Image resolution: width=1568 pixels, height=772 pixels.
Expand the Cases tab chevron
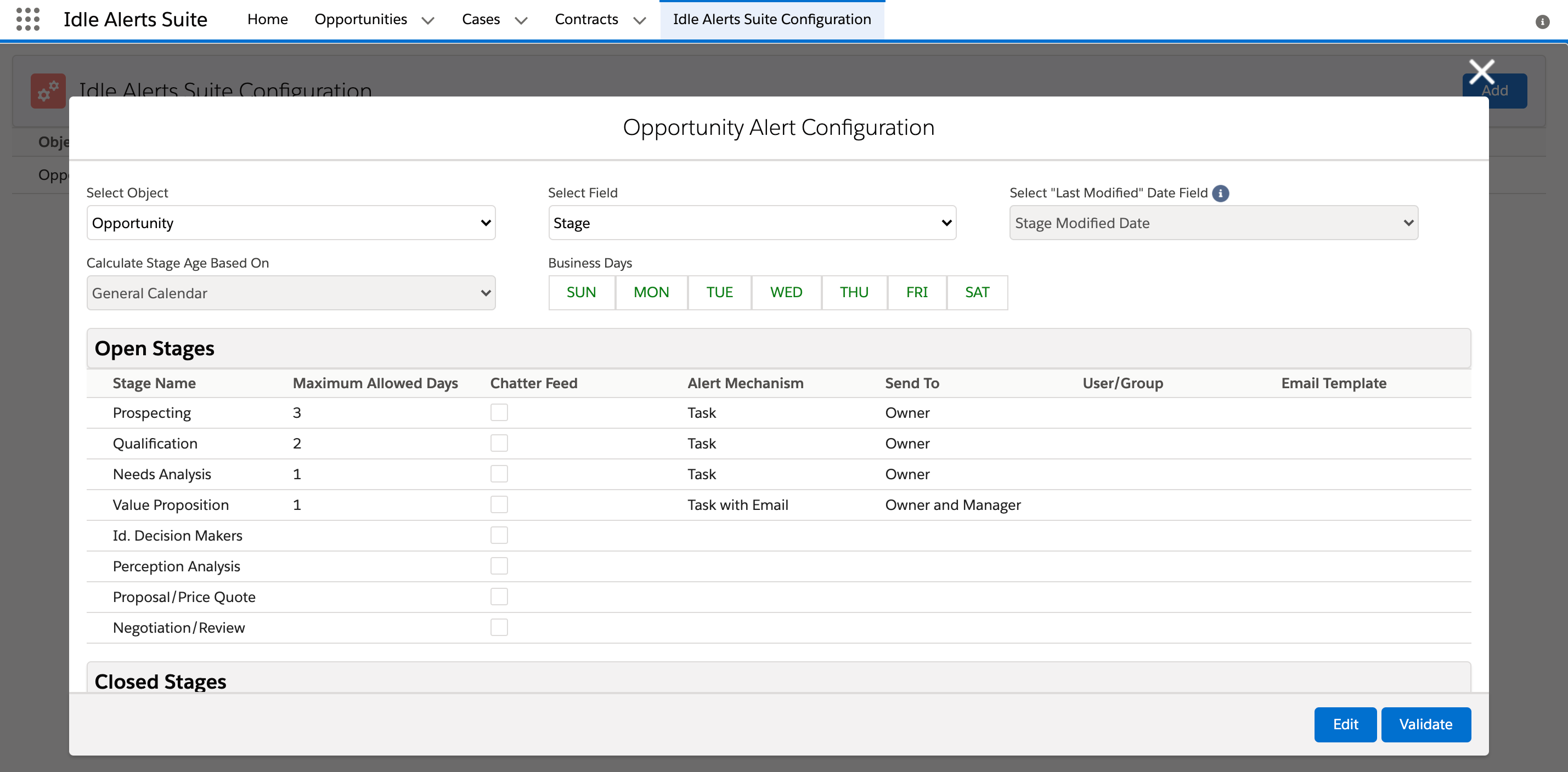coord(521,21)
